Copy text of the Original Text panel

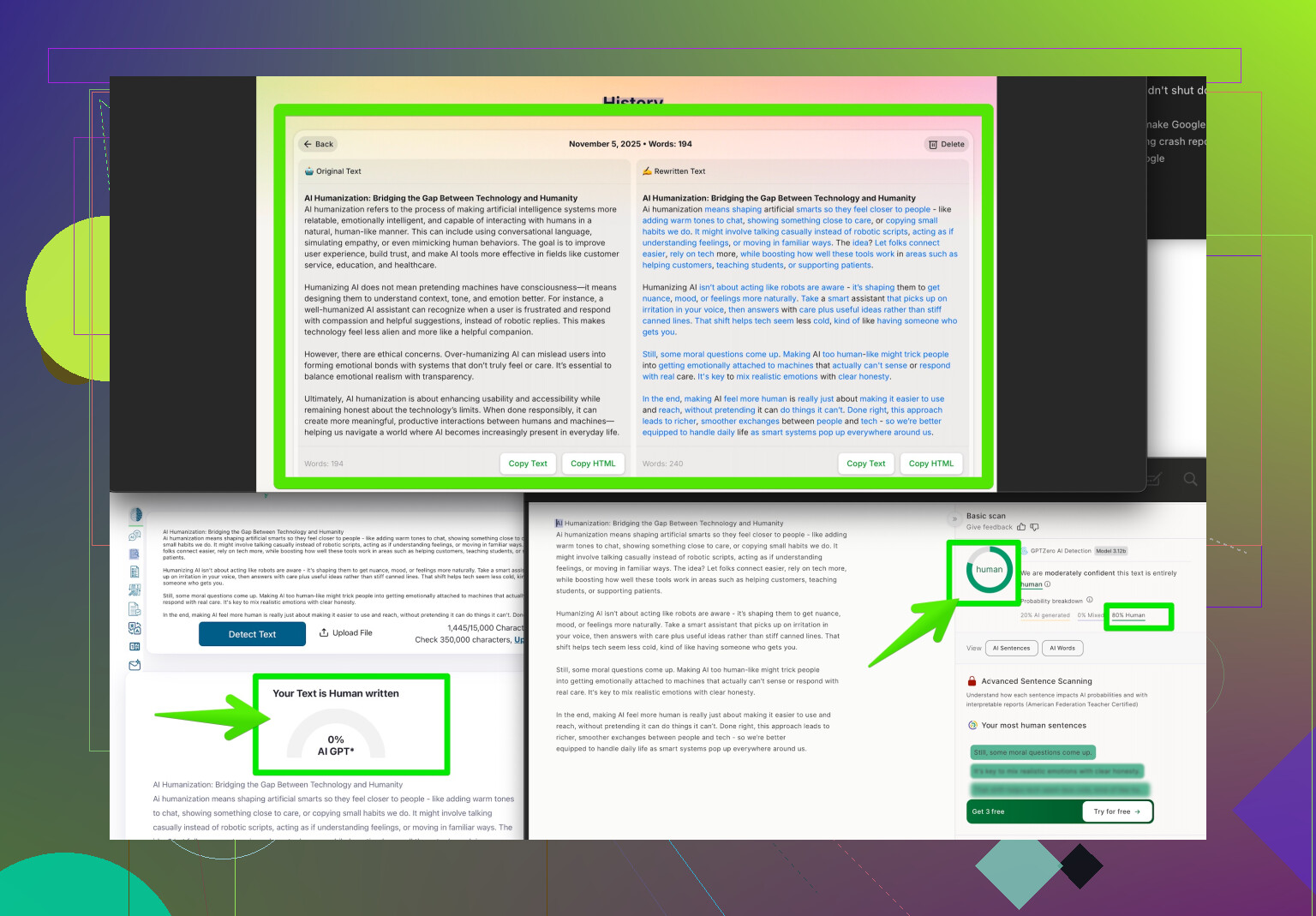(x=528, y=464)
